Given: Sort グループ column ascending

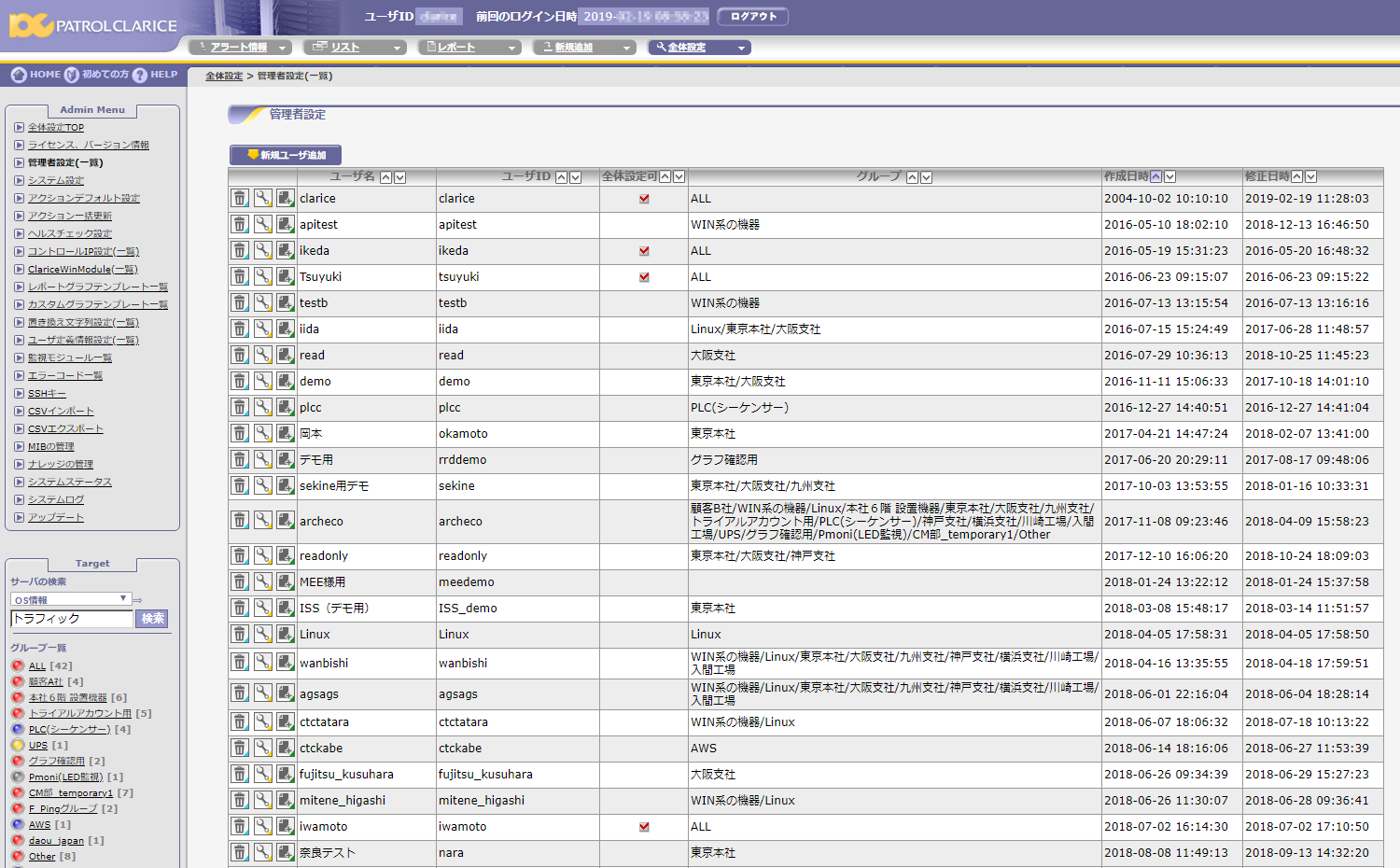Looking at the screenshot, I should pos(912,177).
